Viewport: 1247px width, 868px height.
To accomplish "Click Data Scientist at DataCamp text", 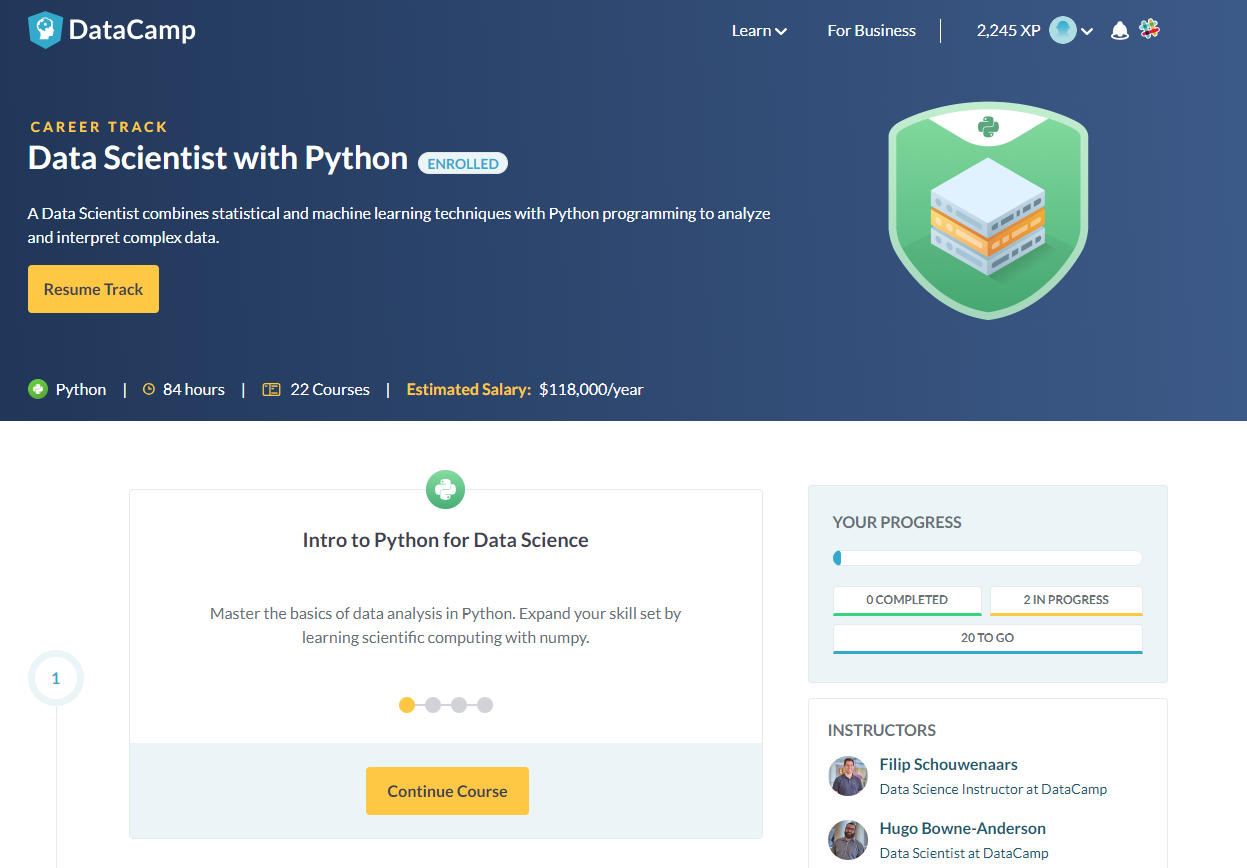I will click(964, 853).
